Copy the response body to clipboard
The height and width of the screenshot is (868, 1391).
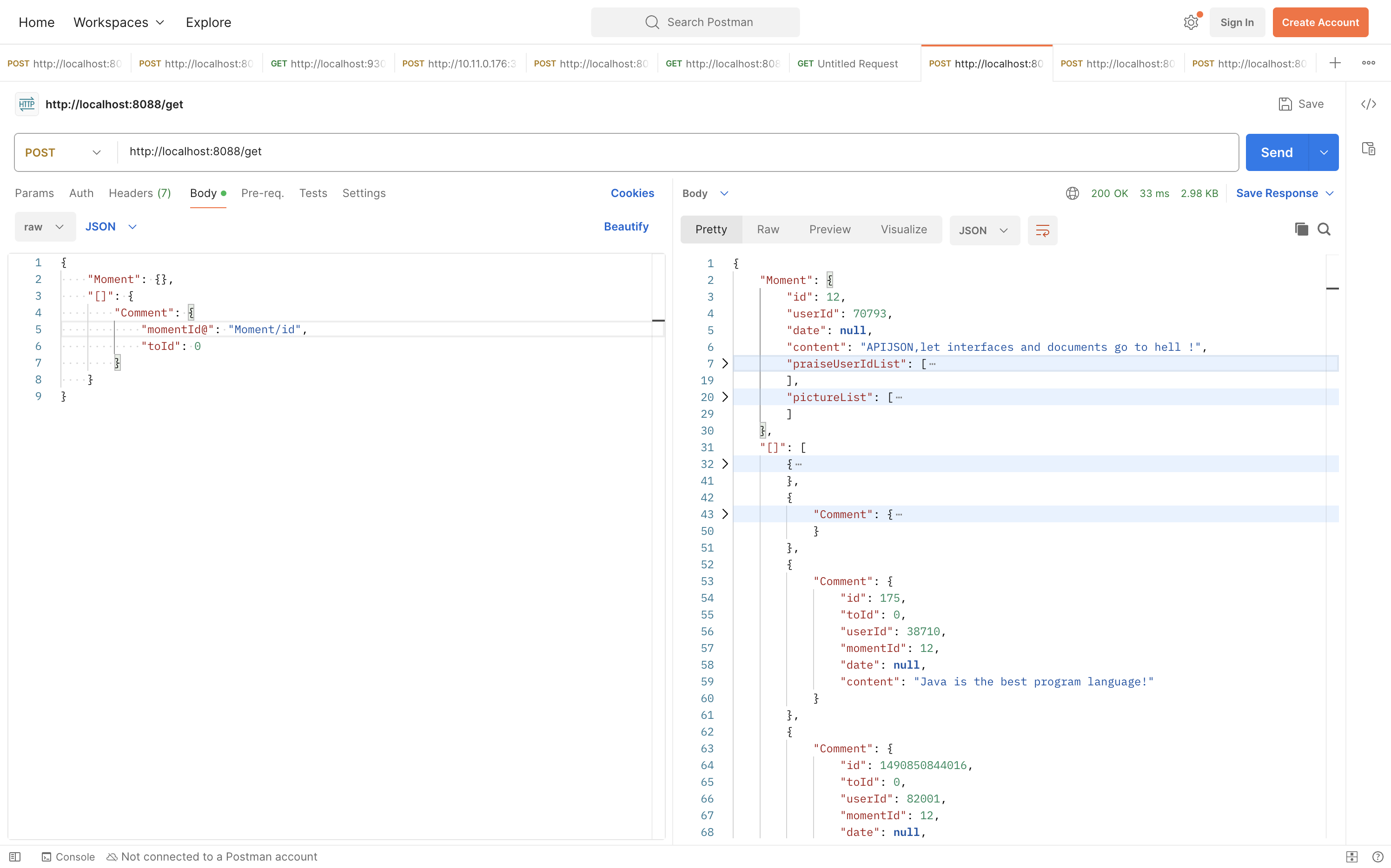1301,229
